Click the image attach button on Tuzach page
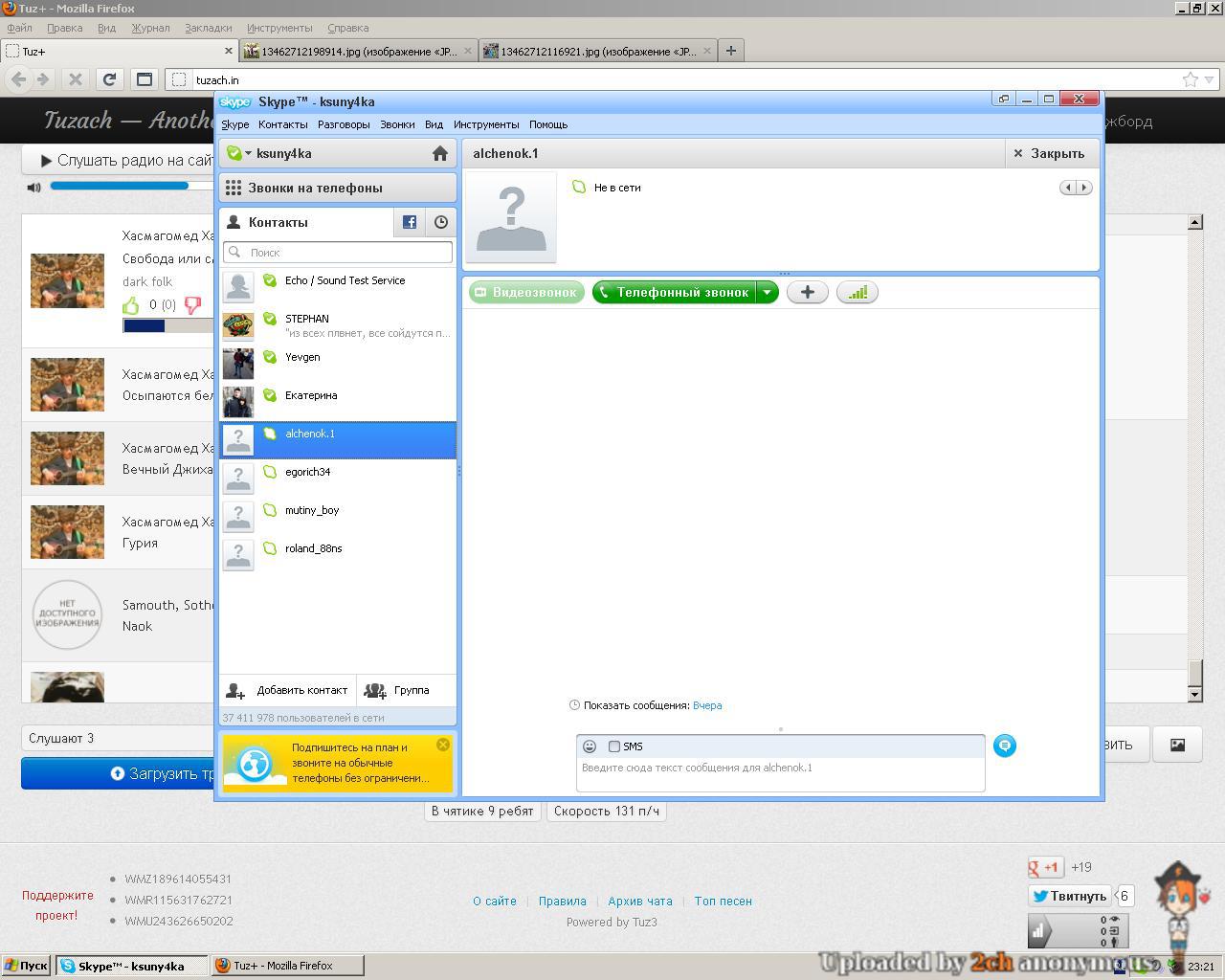 1177,745
